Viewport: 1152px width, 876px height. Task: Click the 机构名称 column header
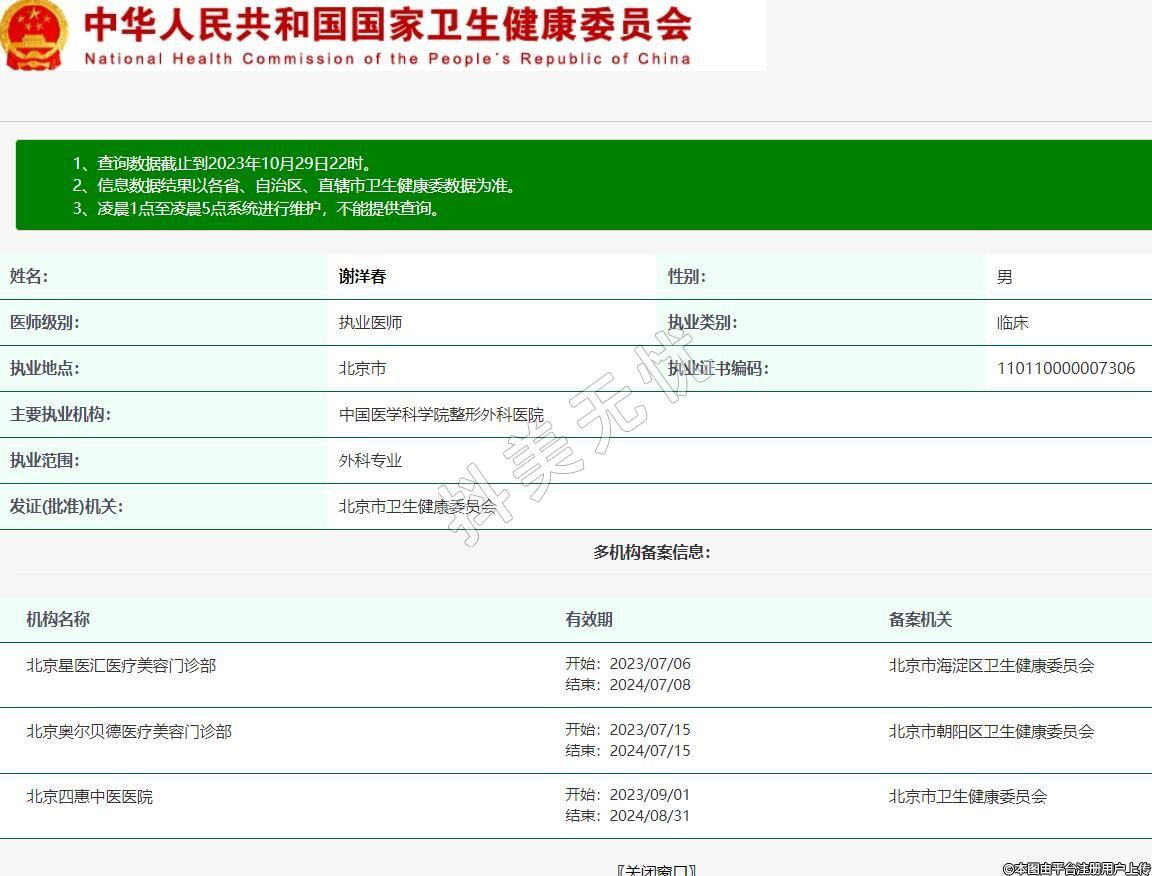pos(58,619)
